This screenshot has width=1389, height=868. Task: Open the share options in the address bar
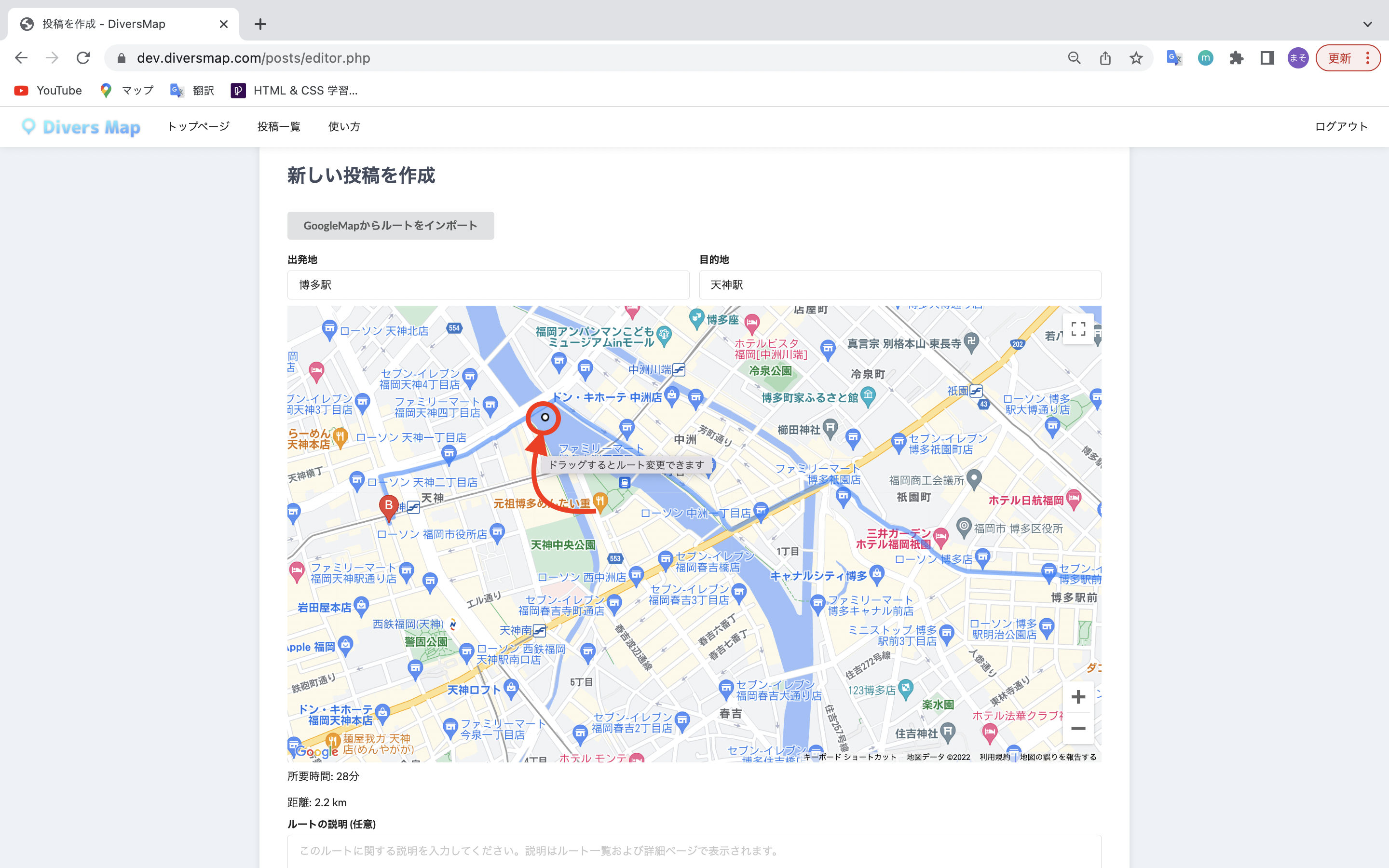pos(1105,57)
